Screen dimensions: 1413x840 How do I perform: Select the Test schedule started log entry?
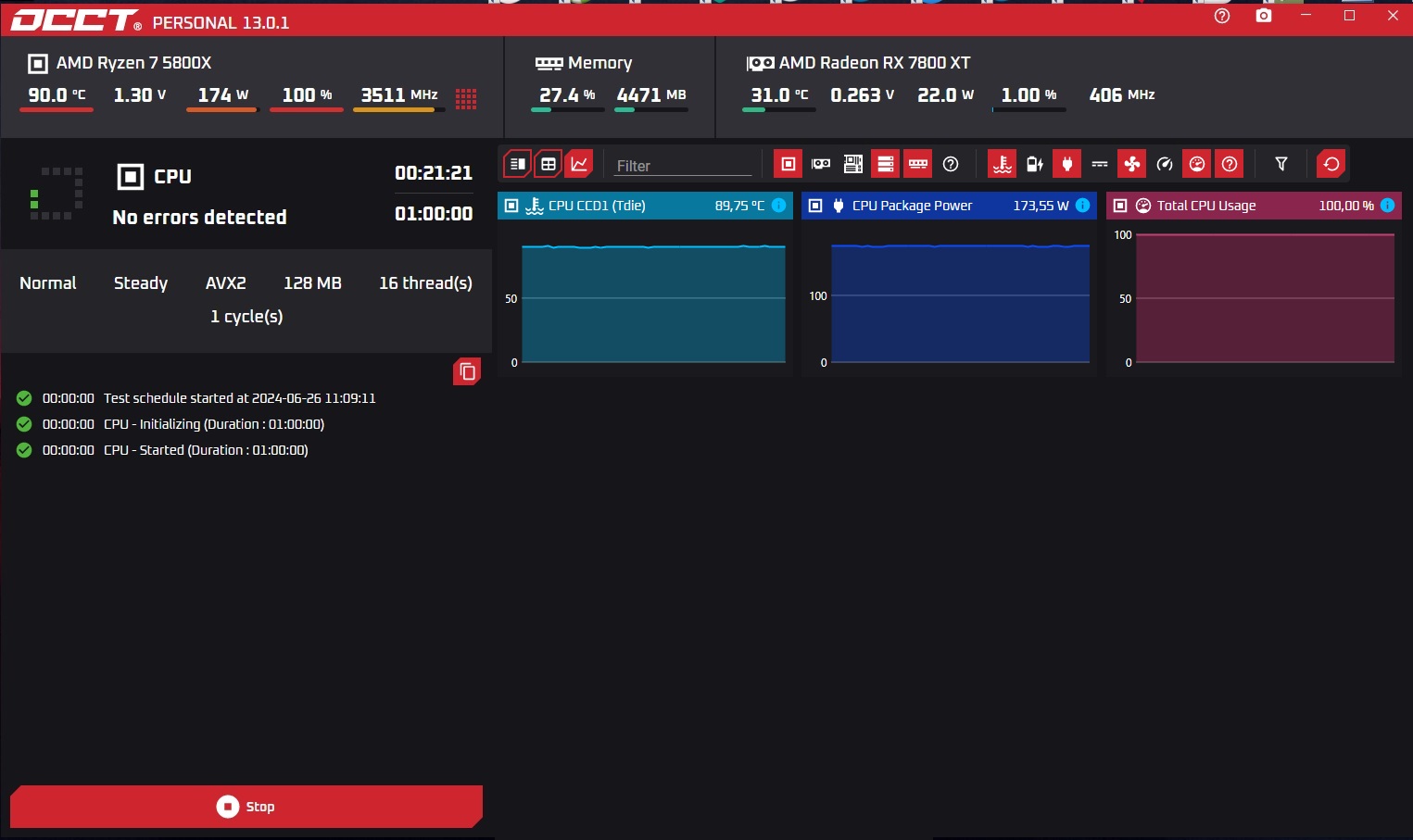coord(196,398)
